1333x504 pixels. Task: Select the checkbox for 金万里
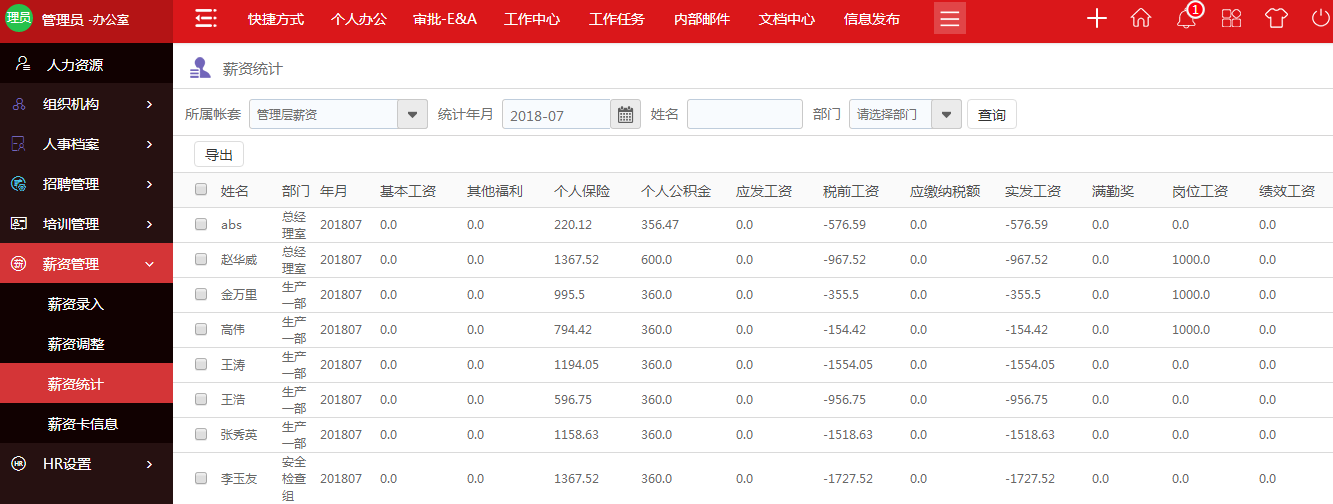point(201,295)
